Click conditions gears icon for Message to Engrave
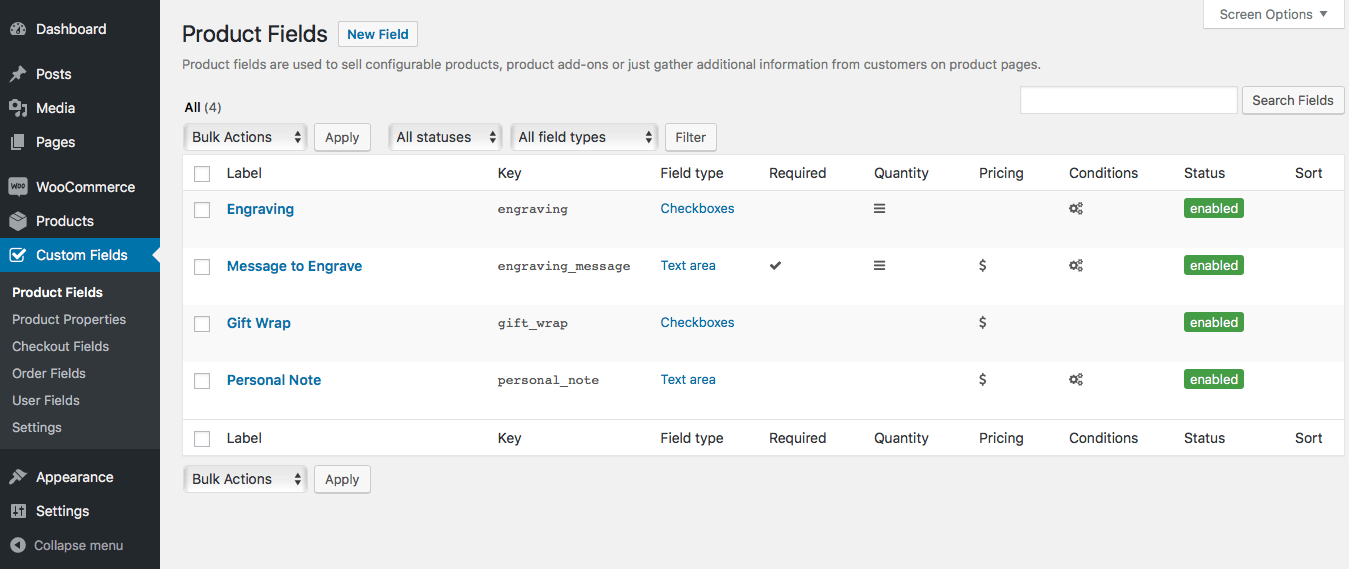This screenshot has width=1349, height=569. pos(1076,266)
